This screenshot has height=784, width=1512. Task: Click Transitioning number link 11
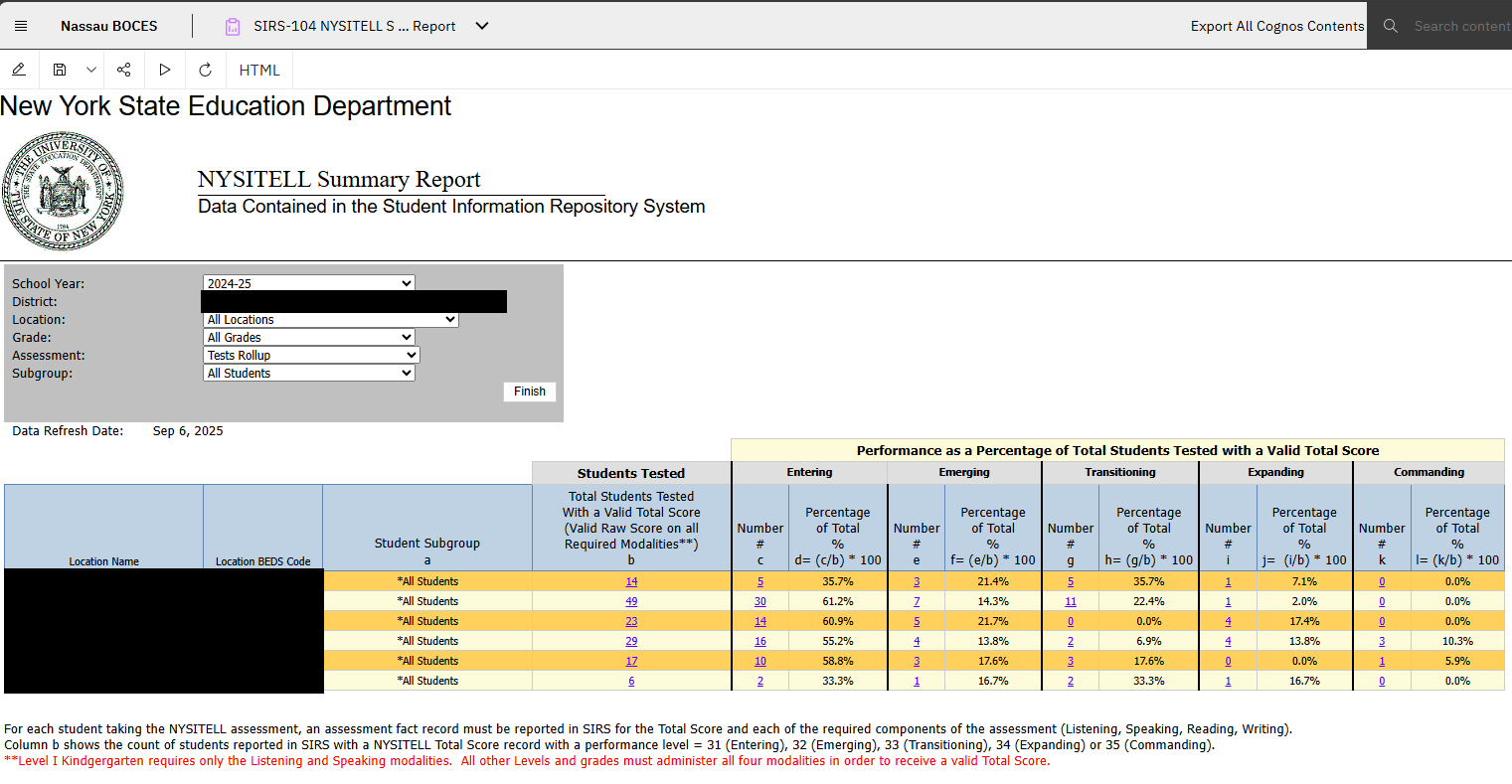point(1071,601)
